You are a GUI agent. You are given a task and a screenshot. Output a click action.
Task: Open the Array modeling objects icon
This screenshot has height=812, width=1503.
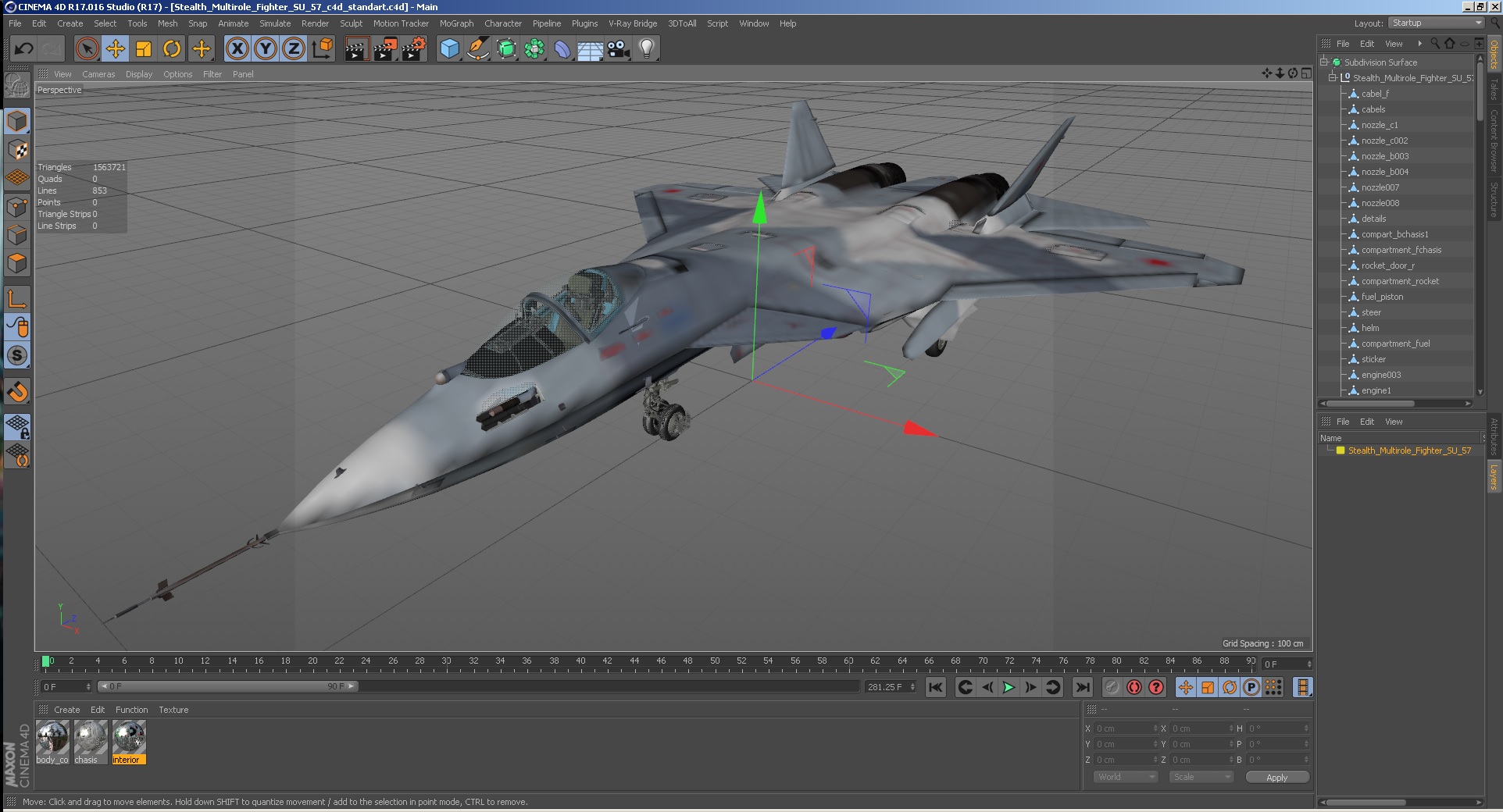click(x=534, y=48)
